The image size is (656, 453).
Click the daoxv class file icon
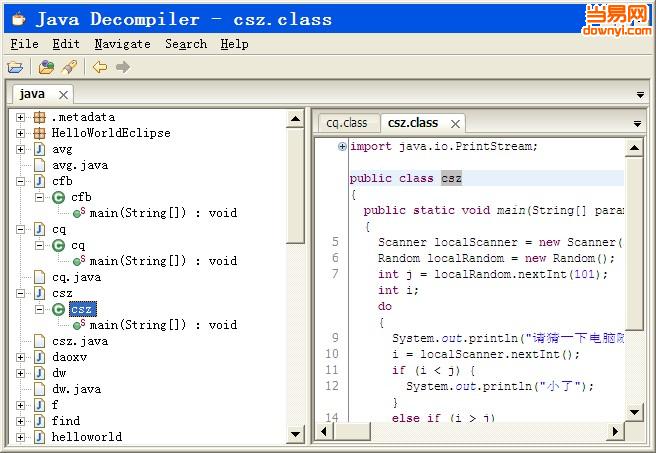pos(39,357)
